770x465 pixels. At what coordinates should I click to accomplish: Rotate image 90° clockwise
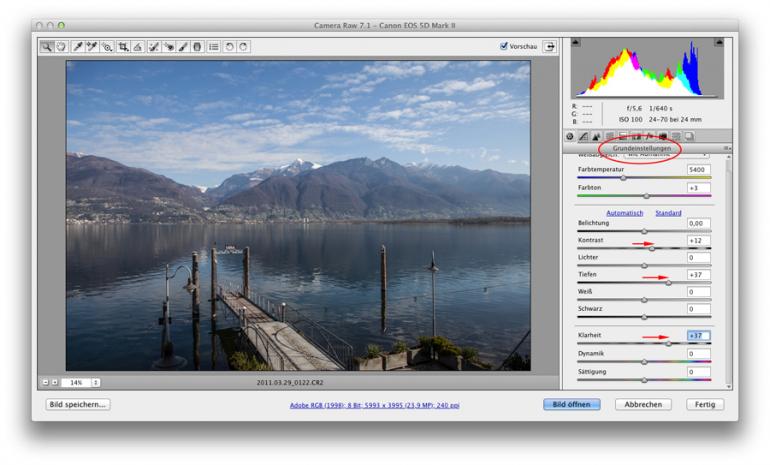point(244,47)
